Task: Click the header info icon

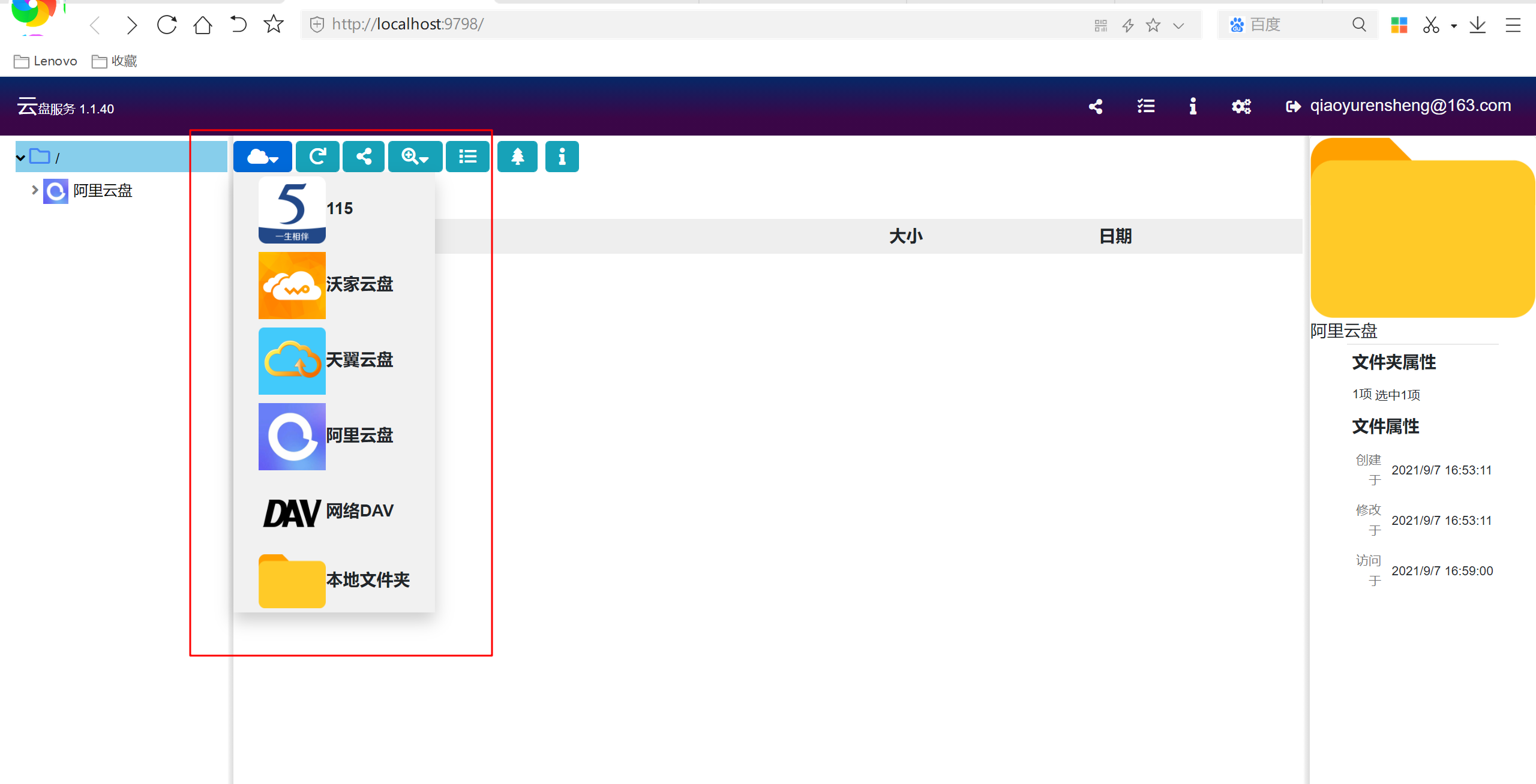Action: tap(1193, 107)
